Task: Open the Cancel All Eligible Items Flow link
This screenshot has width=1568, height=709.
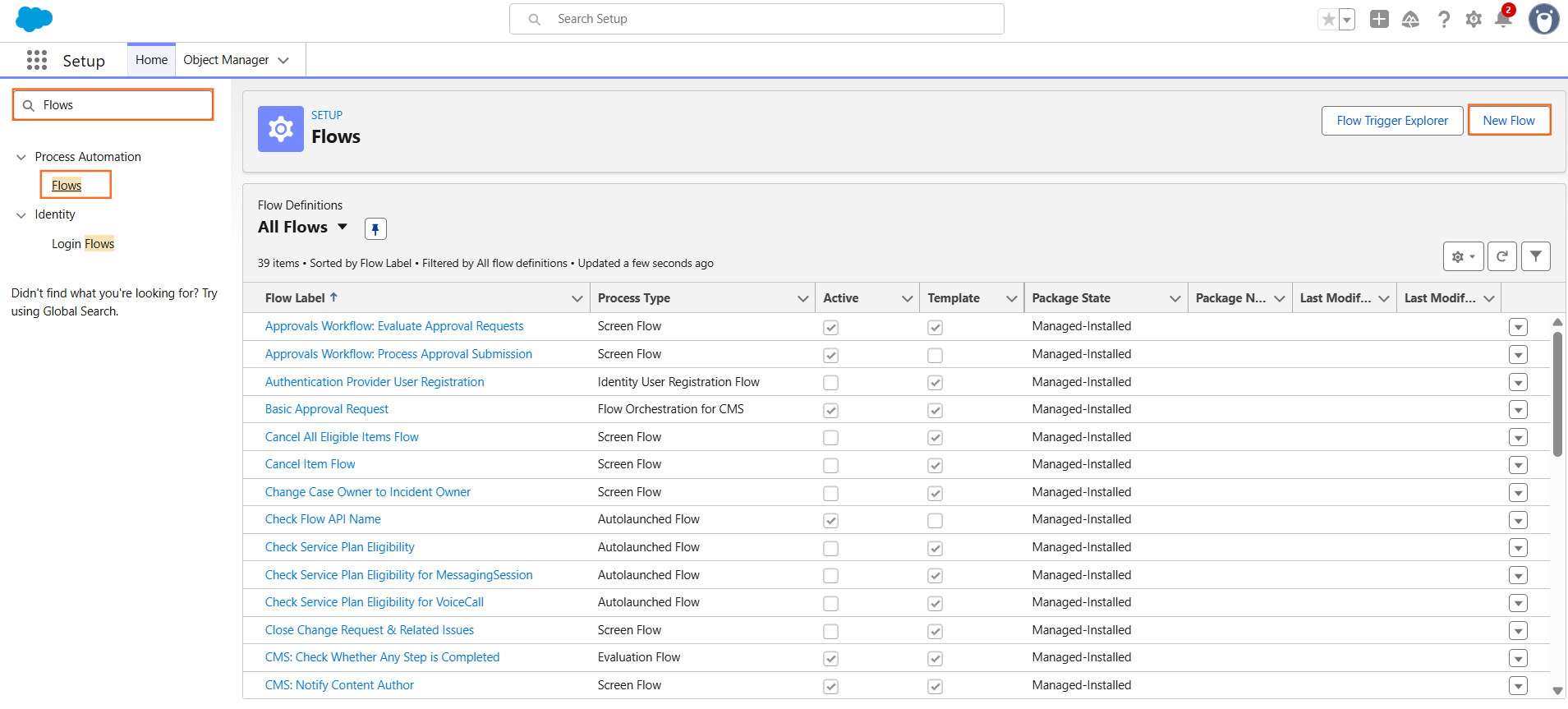Action: [342, 437]
